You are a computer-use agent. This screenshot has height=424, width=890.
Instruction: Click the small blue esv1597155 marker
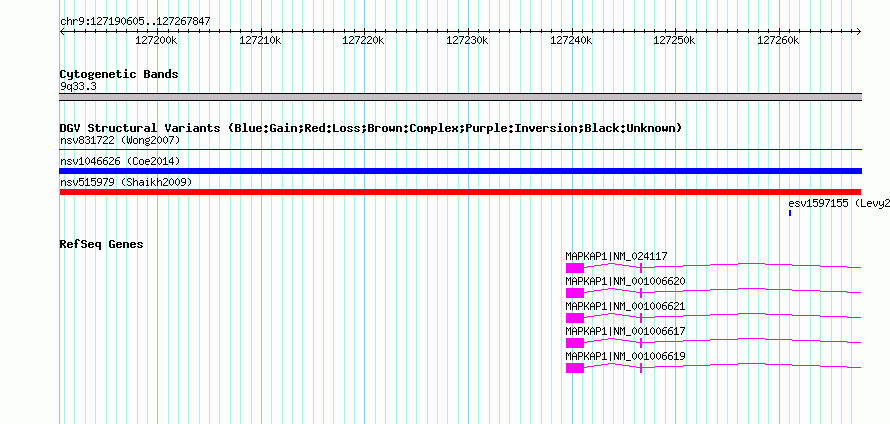click(790, 213)
